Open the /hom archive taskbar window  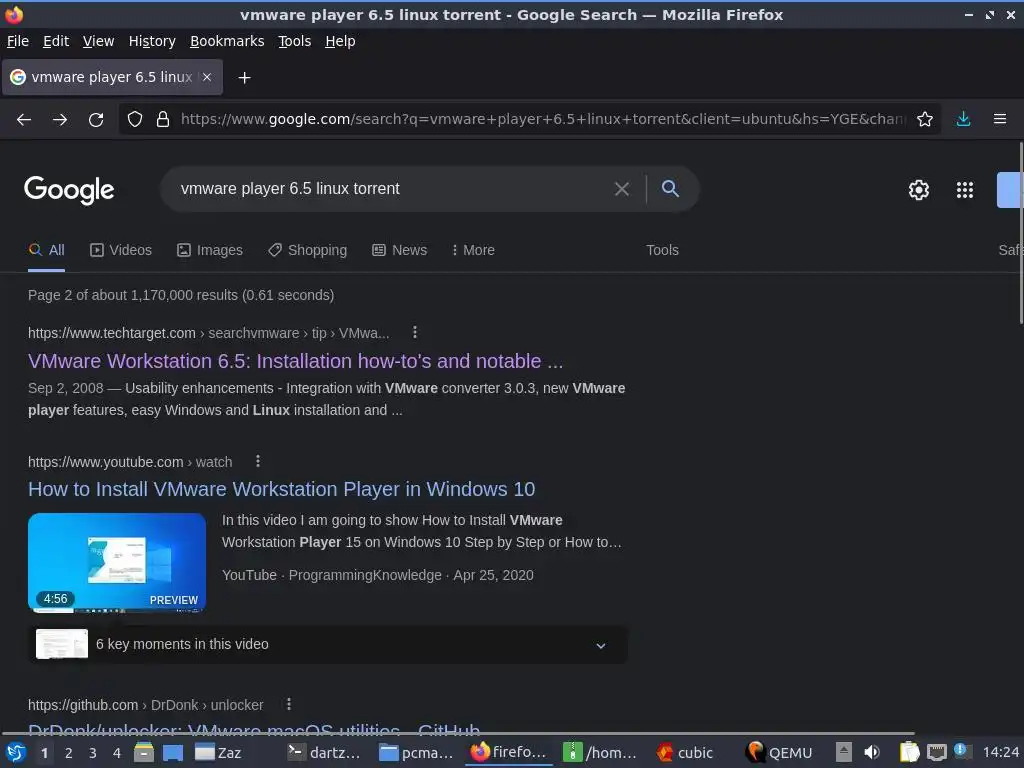(600, 753)
